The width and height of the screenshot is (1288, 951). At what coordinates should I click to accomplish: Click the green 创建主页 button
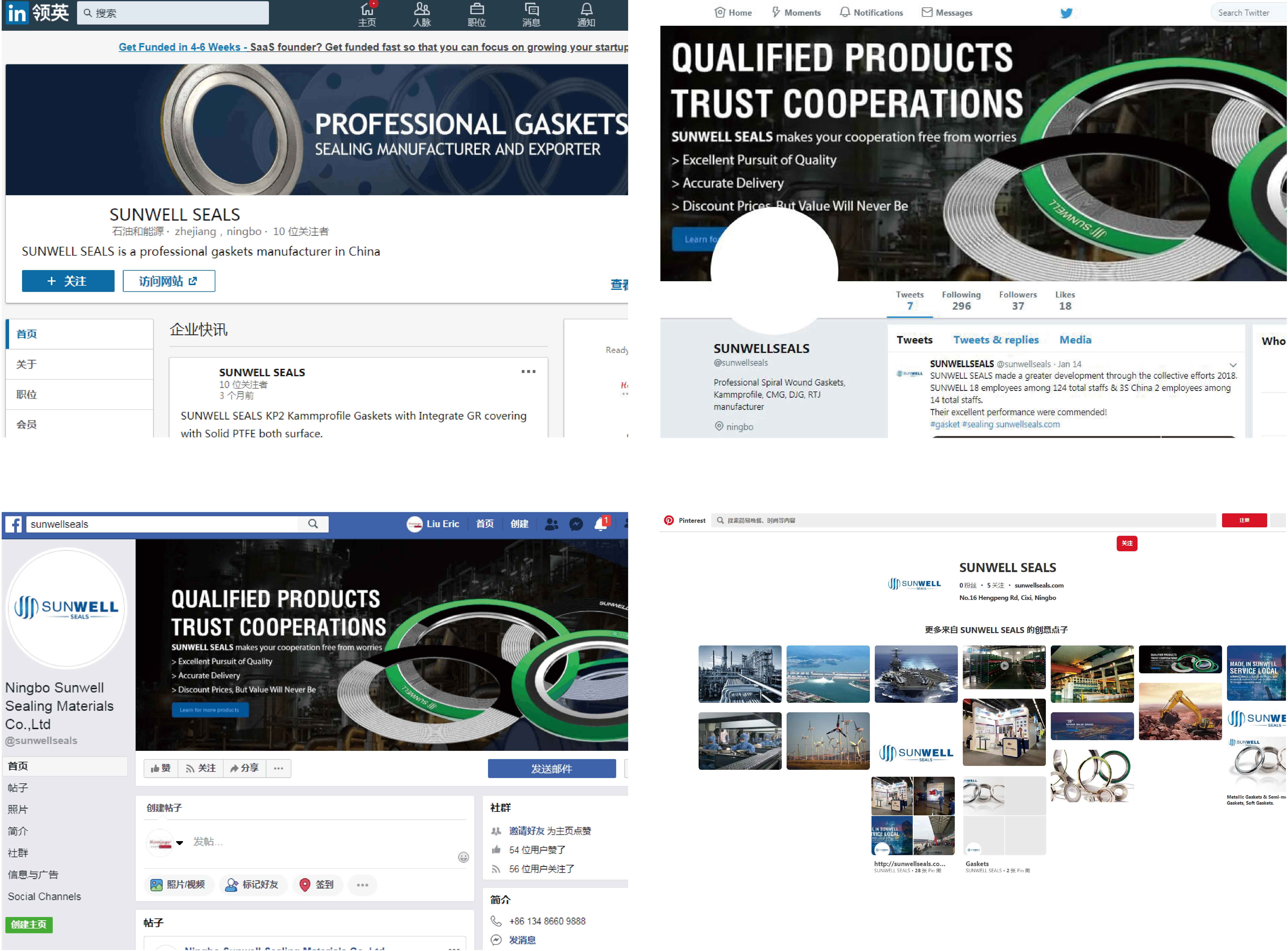tap(29, 925)
